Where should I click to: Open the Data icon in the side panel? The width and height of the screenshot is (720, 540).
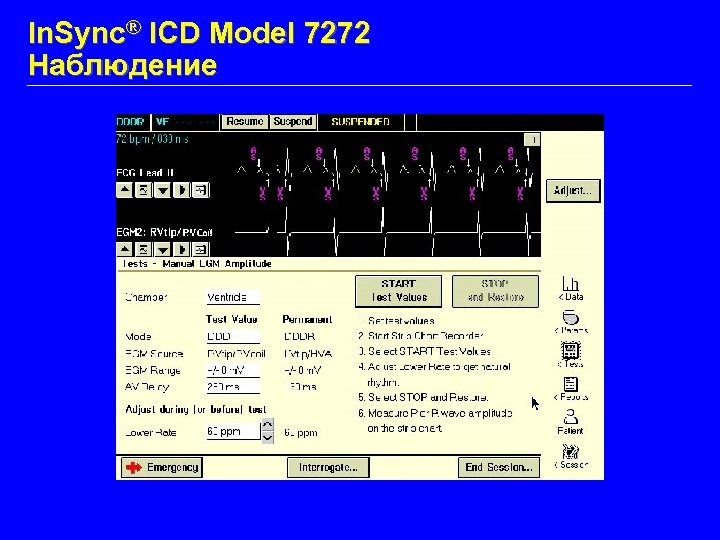(x=570, y=289)
